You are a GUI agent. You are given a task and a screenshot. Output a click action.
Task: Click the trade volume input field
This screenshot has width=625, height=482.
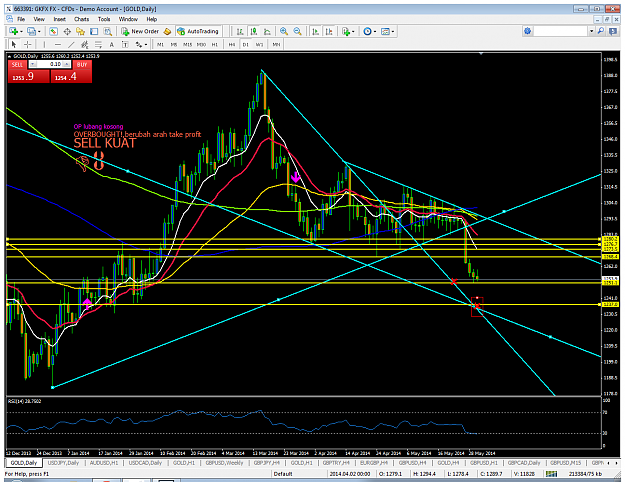(49, 64)
